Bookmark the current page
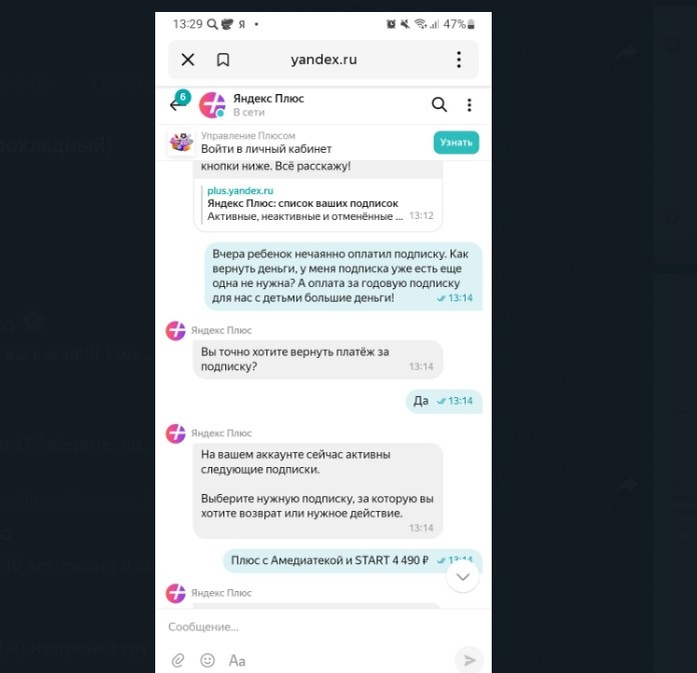This screenshot has height=673, width=697. coord(223,60)
